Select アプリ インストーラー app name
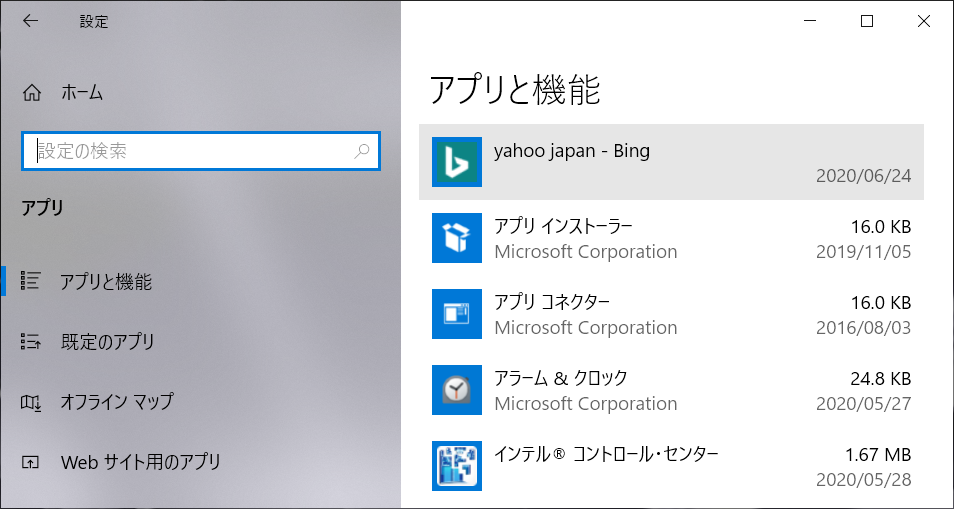The height and width of the screenshot is (509, 954). (x=563, y=226)
